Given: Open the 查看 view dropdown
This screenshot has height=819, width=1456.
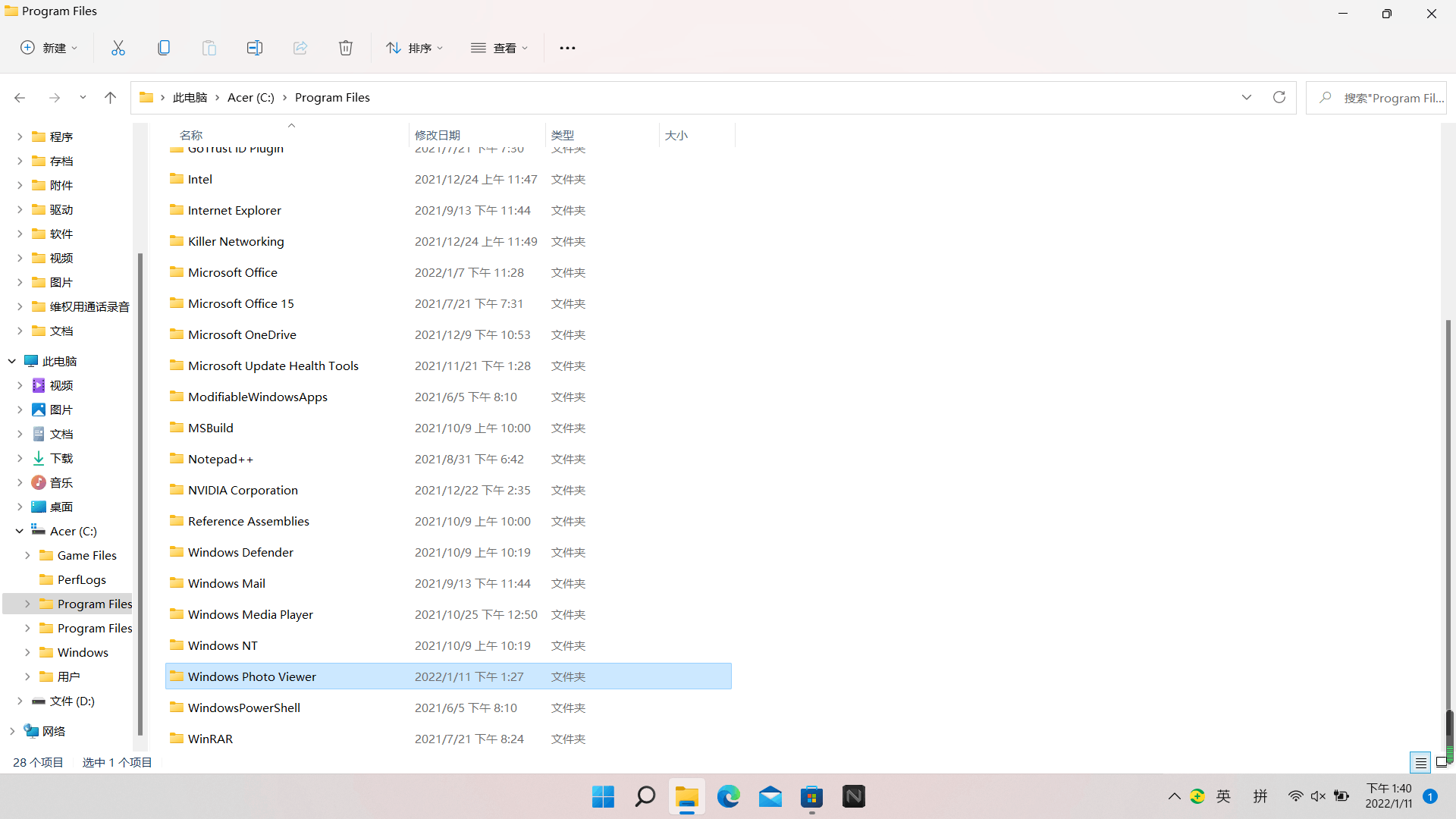Looking at the screenshot, I should coord(499,48).
